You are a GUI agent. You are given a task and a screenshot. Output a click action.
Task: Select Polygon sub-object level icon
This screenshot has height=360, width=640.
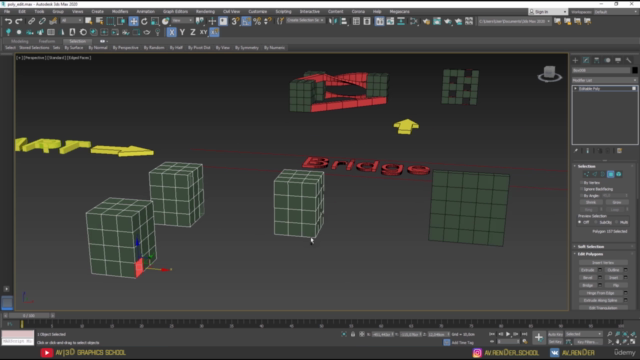(611, 174)
